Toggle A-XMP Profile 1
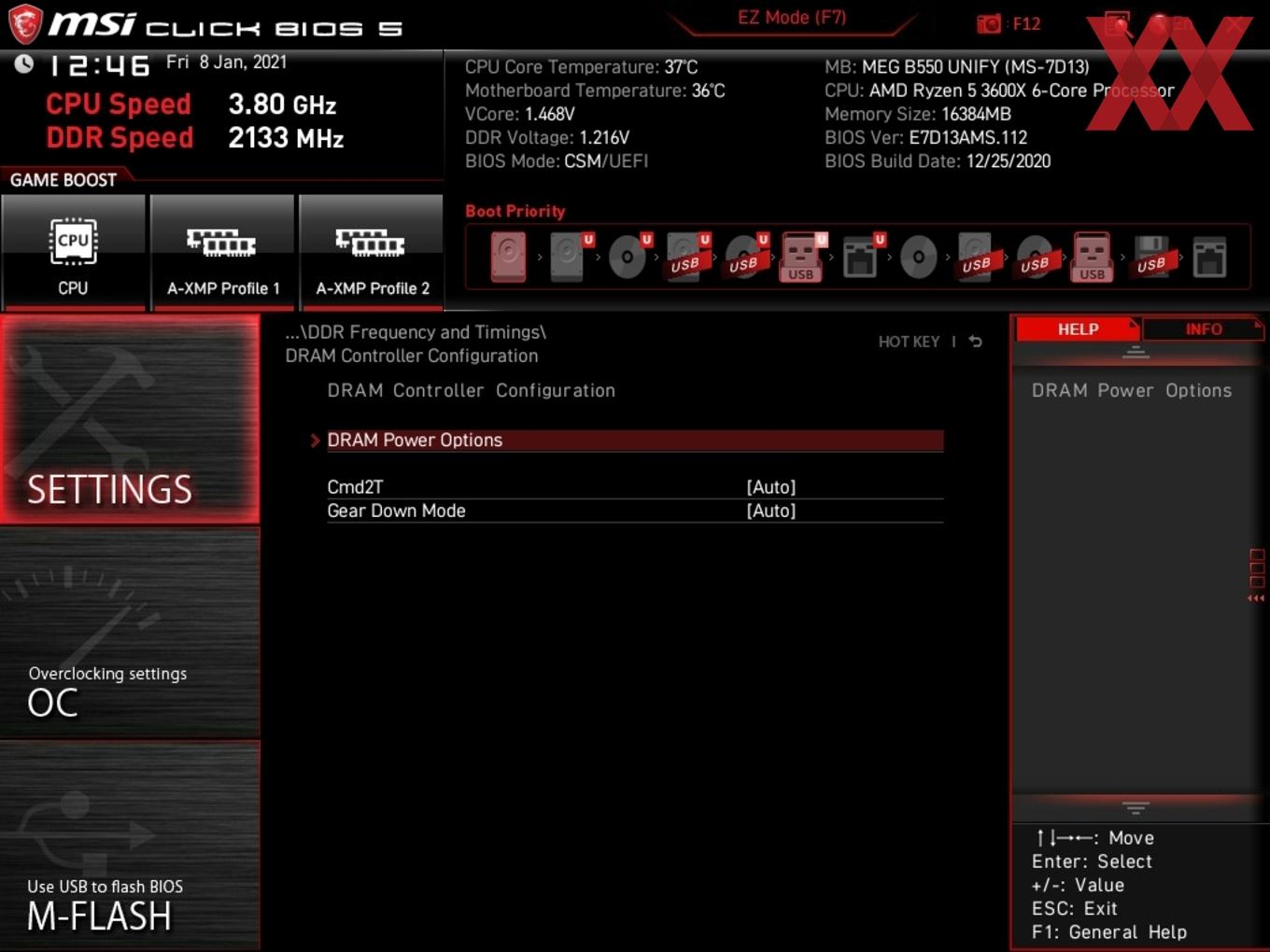Viewport: 1270px width, 952px height. [x=222, y=251]
